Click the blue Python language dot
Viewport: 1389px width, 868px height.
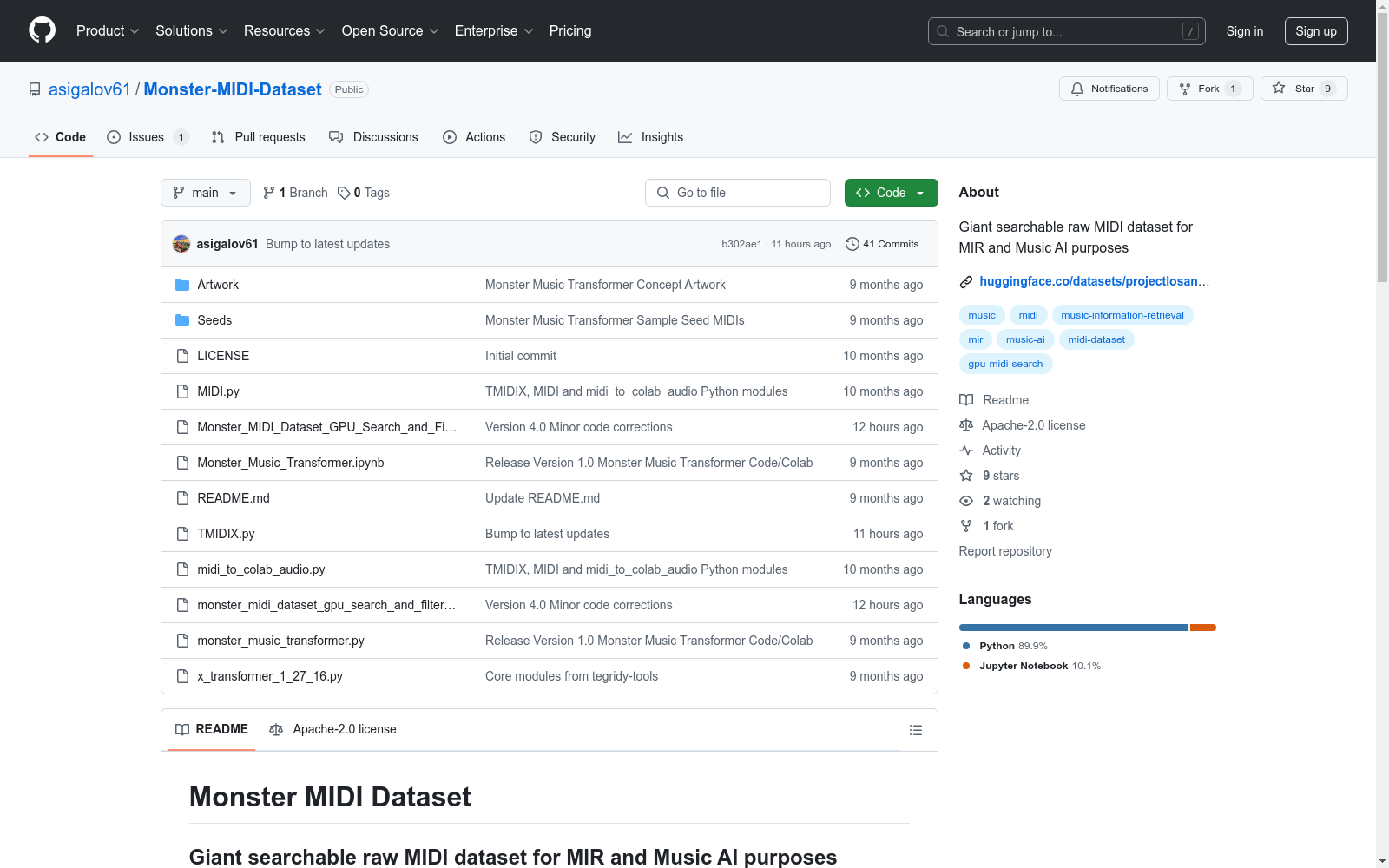[966, 646]
